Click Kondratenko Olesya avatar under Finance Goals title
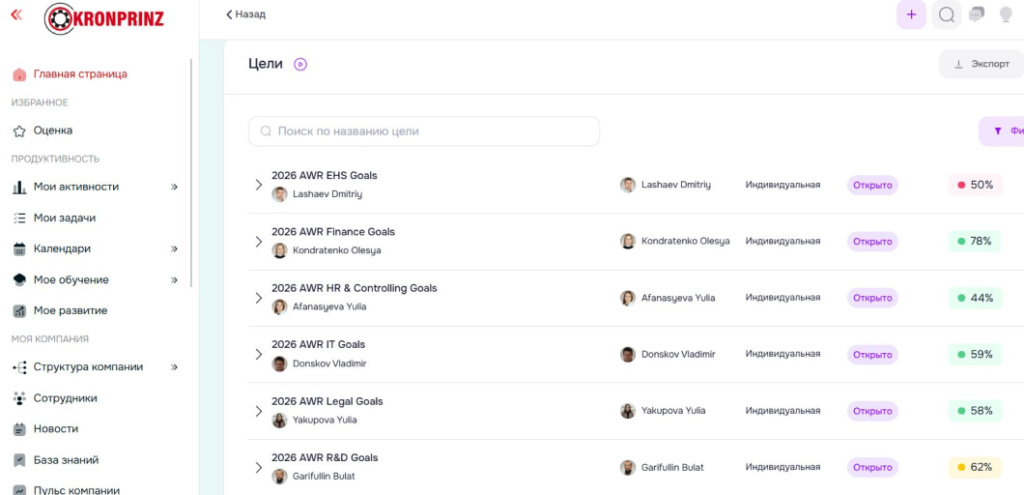This screenshot has height=495, width=1024. click(280, 250)
